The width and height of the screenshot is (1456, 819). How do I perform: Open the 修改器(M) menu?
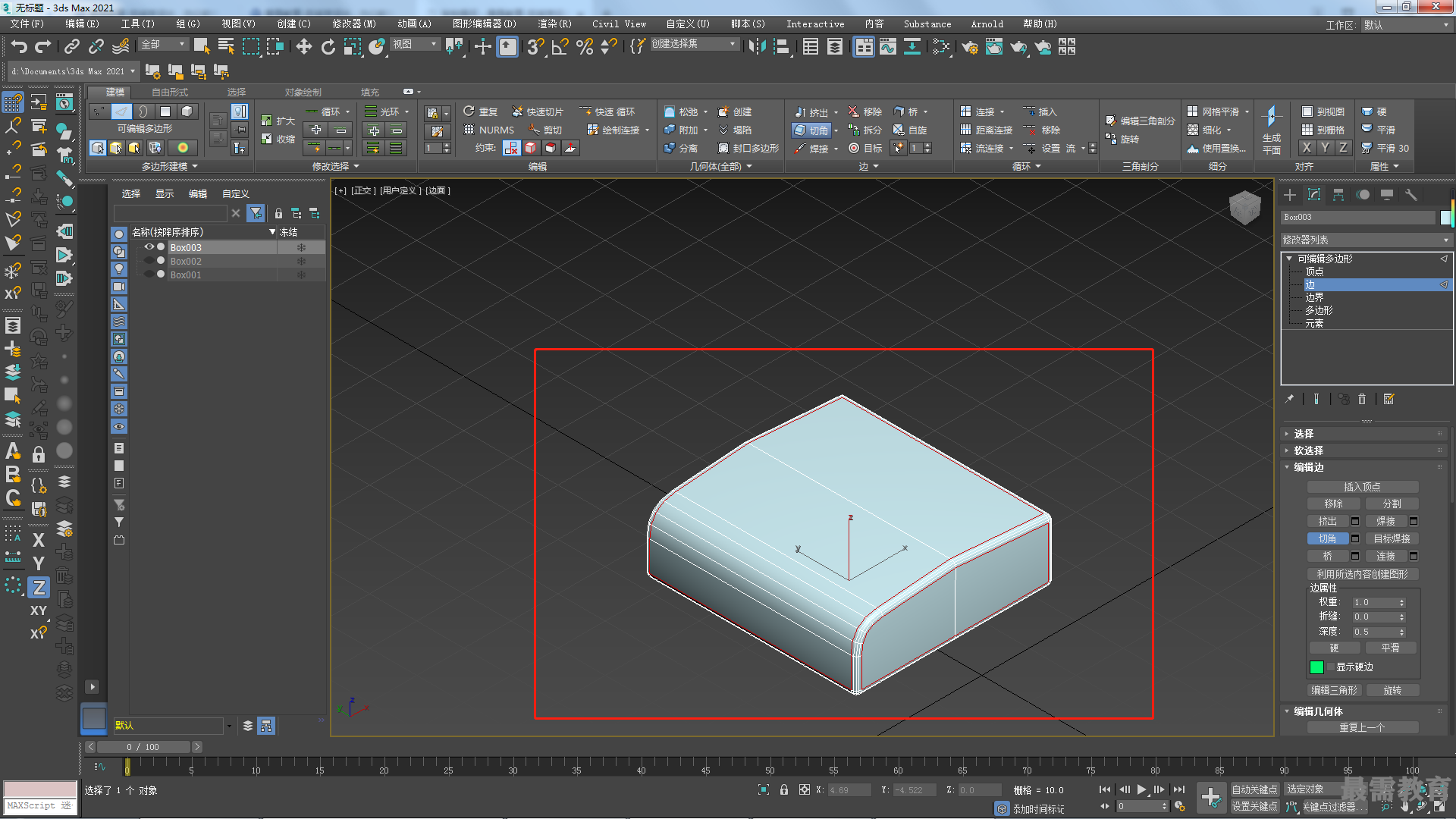click(354, 24)
